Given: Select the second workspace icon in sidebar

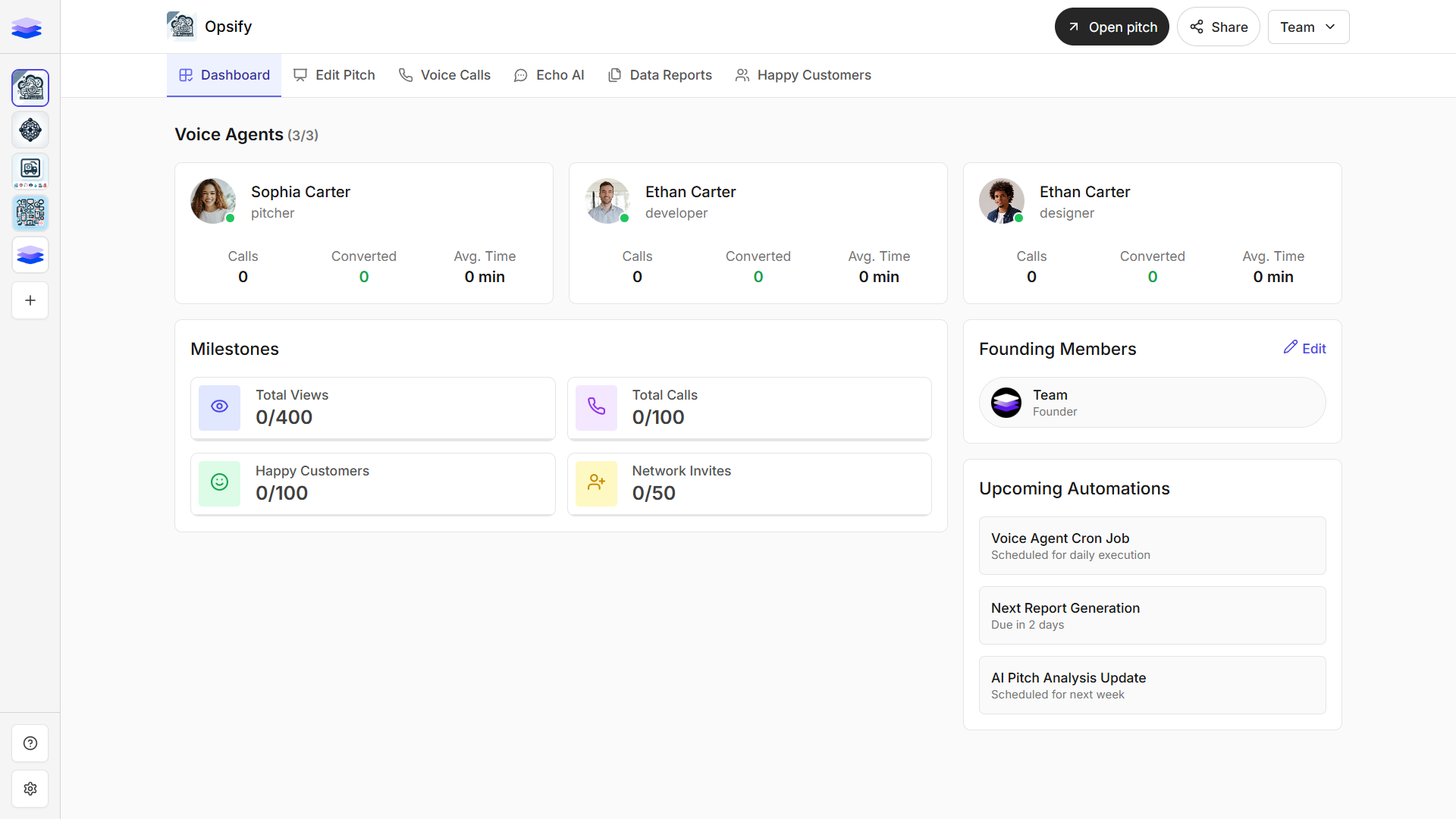Looking at the screenshot, I should [30, 130].
